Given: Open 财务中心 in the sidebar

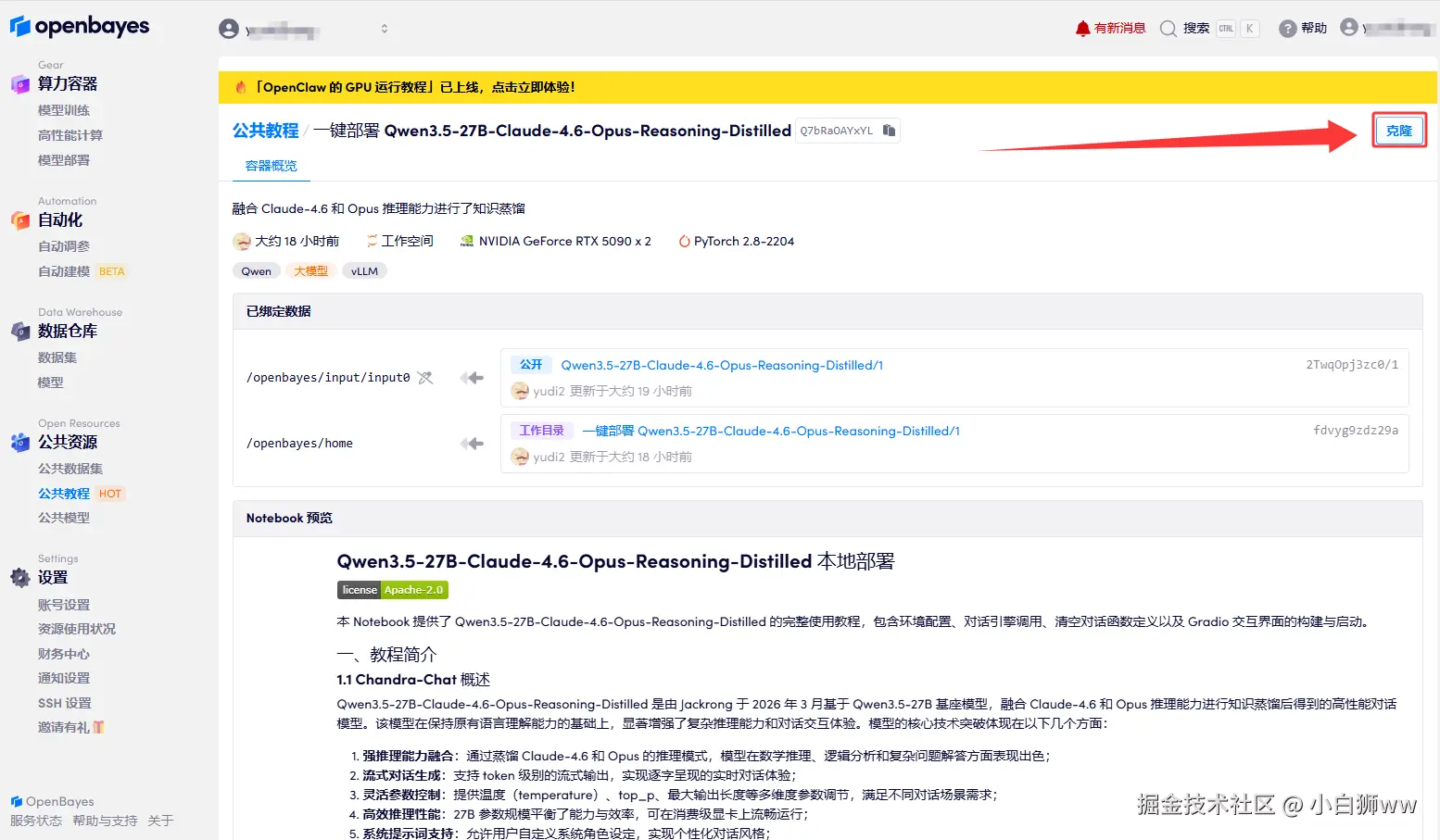Looking at the screenshot, I should coord(64,654).
